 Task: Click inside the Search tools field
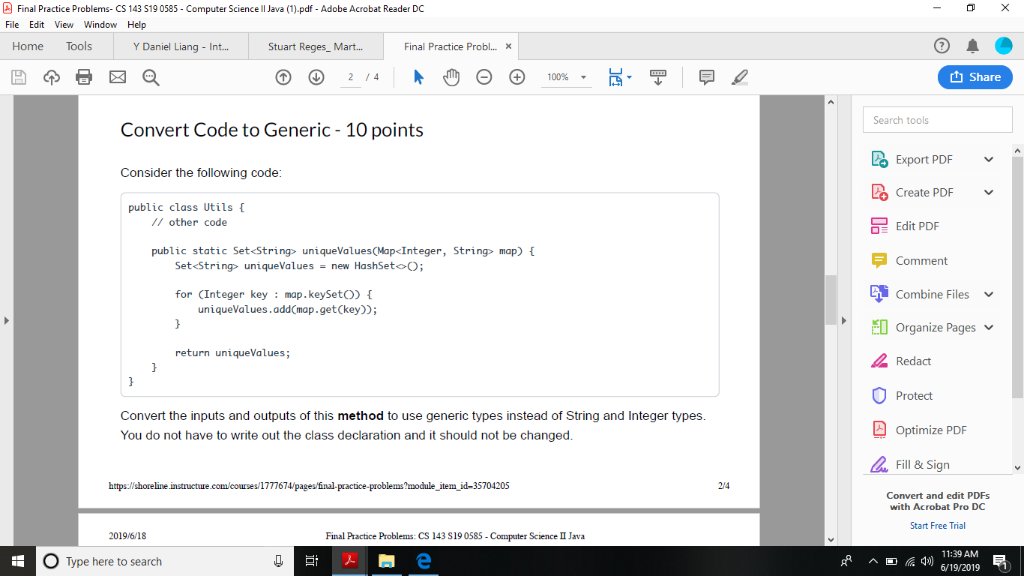pyautogui.click(x=937, y=119)
